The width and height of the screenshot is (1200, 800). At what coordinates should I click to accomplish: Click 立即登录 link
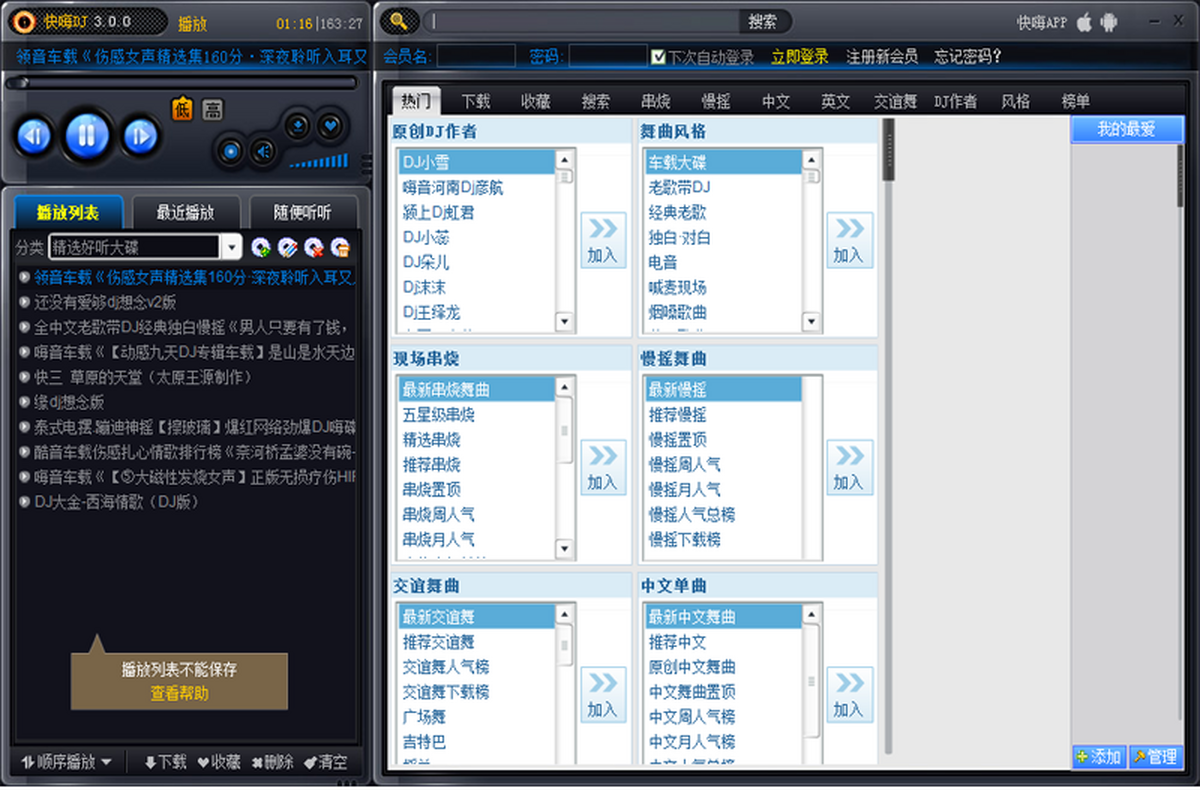pos(800,57)
